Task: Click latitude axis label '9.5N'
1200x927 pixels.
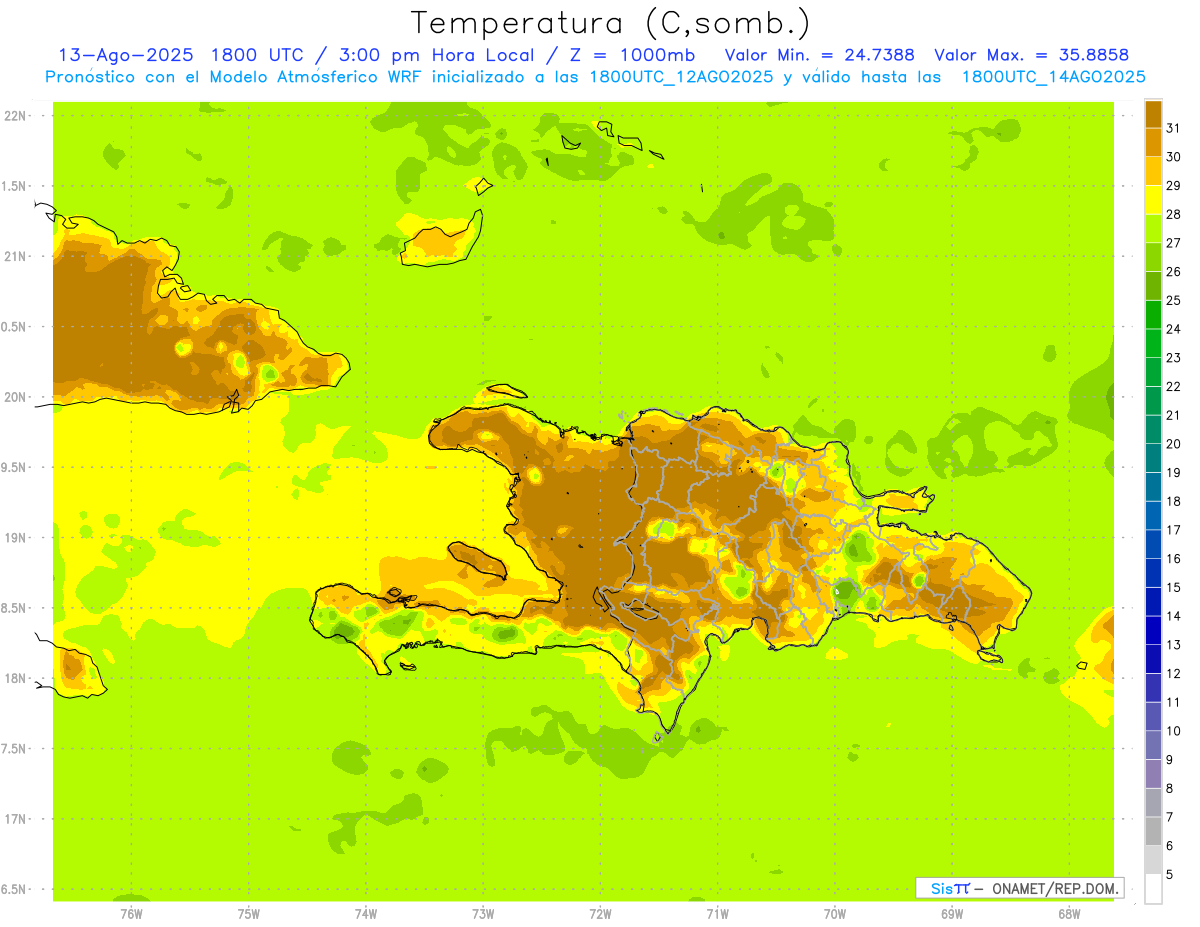Action: 13,467
